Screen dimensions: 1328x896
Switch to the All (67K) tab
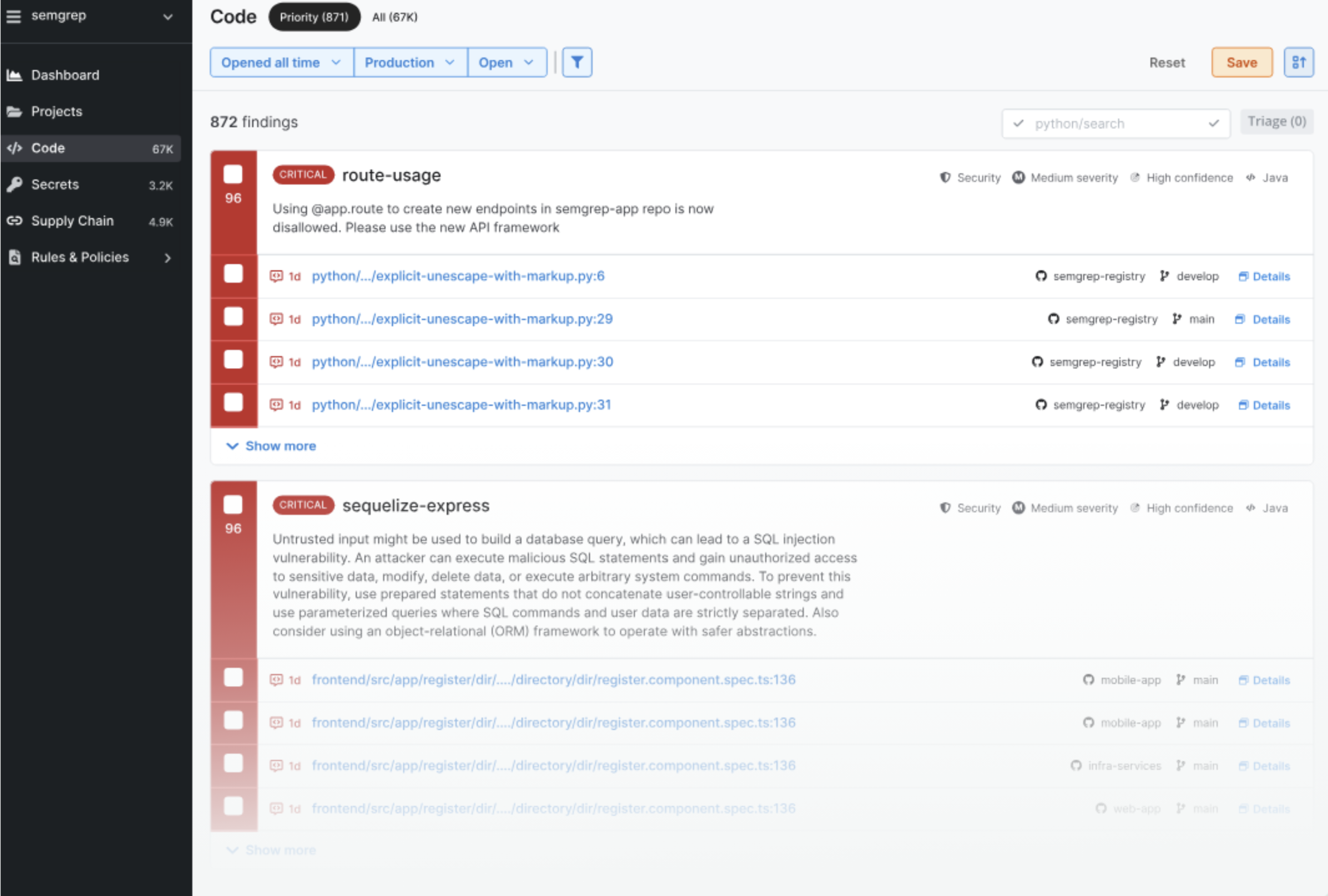(x=394, y=17)
